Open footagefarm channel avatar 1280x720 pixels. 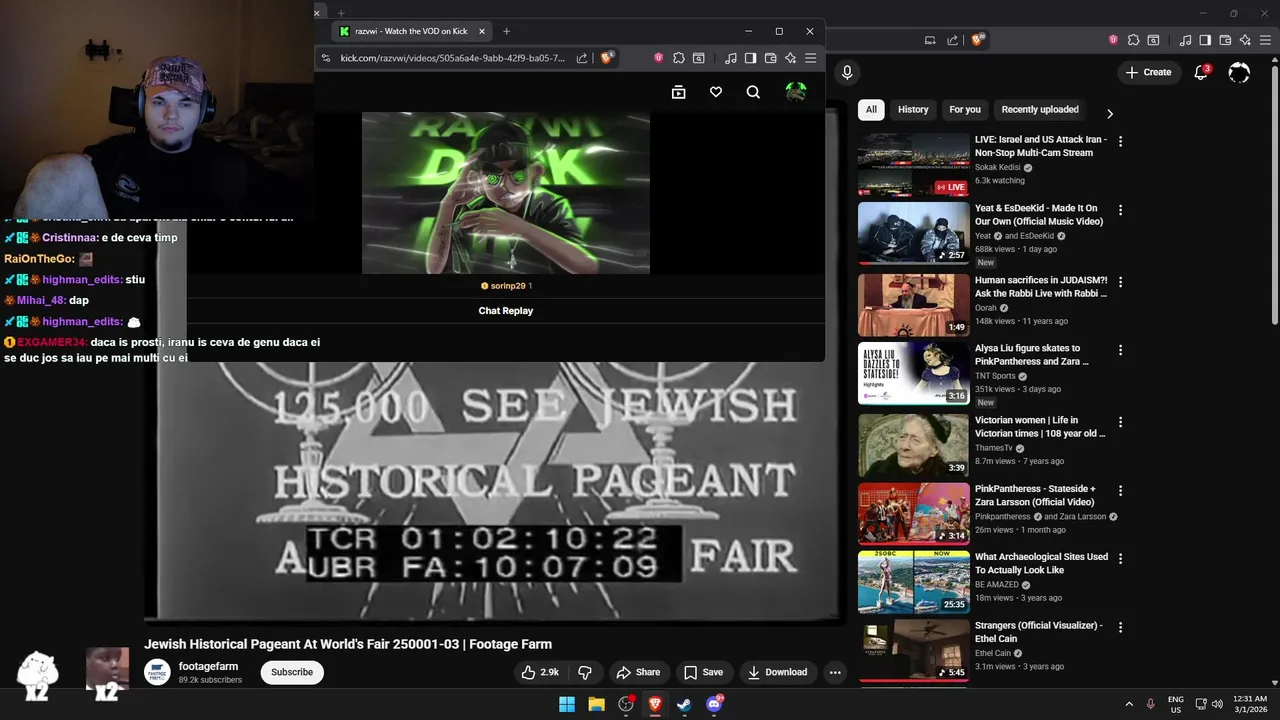(157, 672)
